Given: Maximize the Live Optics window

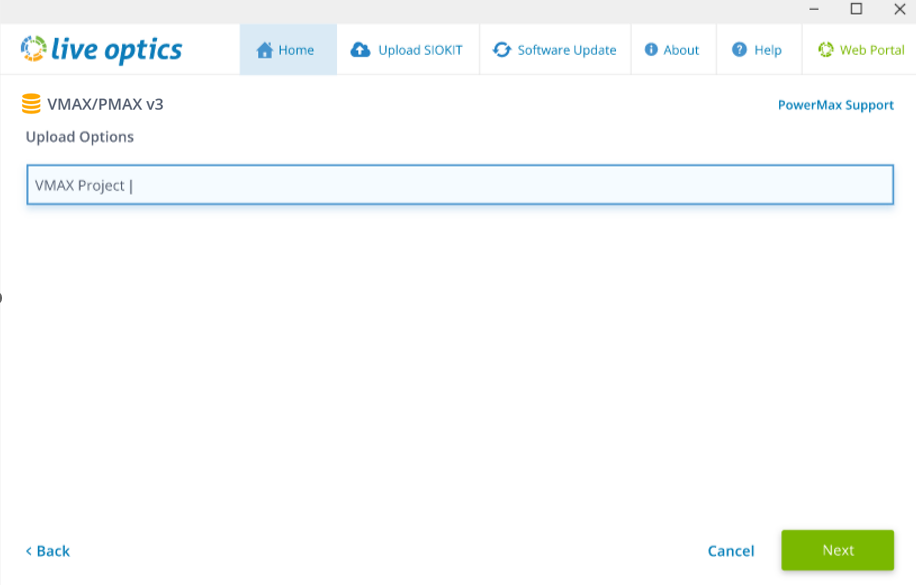Looking at the screenshot, I should click(x=856, y=9).
